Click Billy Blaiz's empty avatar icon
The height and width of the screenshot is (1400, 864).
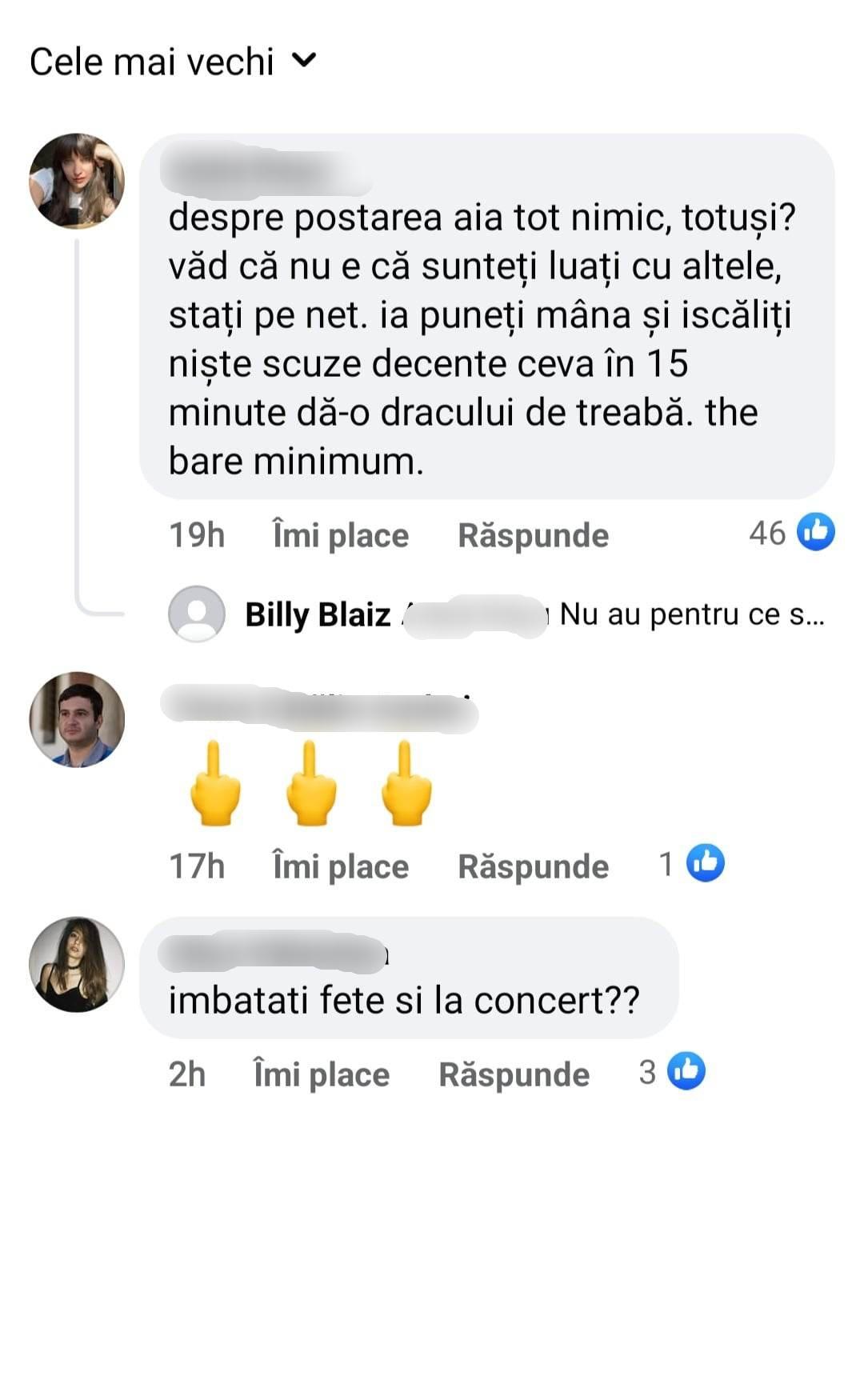point(198,615)
